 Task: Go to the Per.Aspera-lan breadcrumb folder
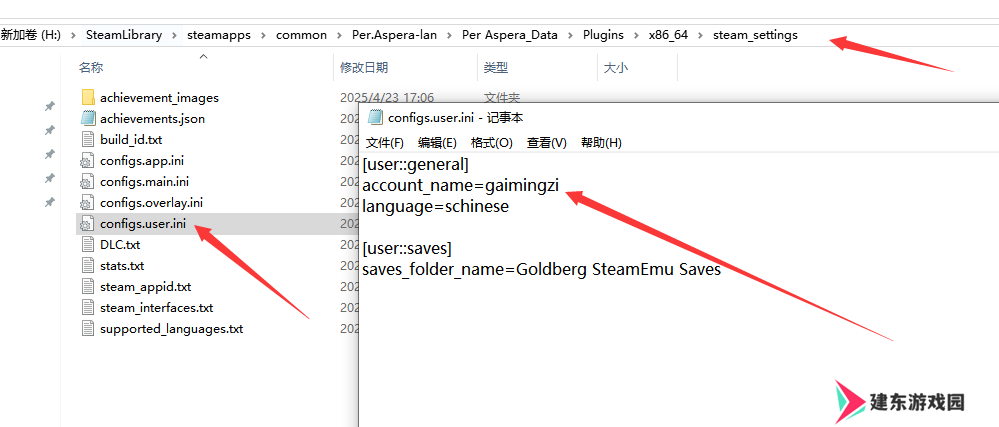click(394, 35)
